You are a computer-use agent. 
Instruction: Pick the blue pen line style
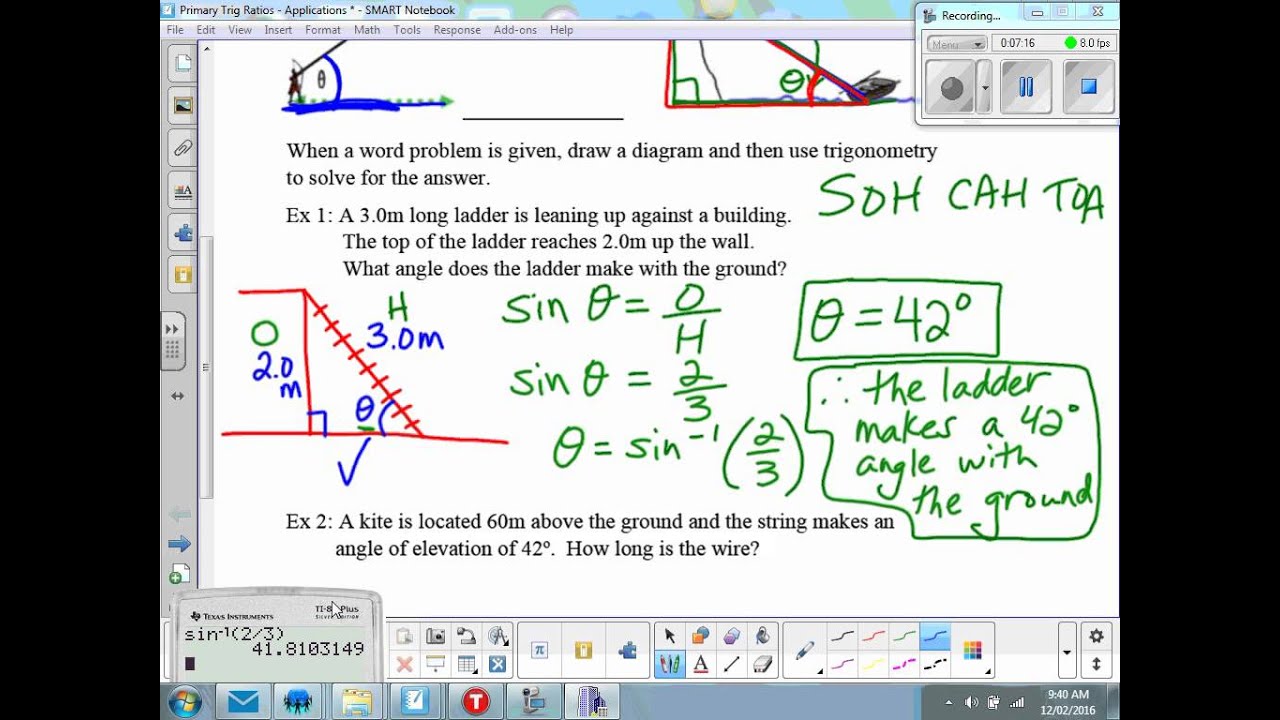point(935,636)
